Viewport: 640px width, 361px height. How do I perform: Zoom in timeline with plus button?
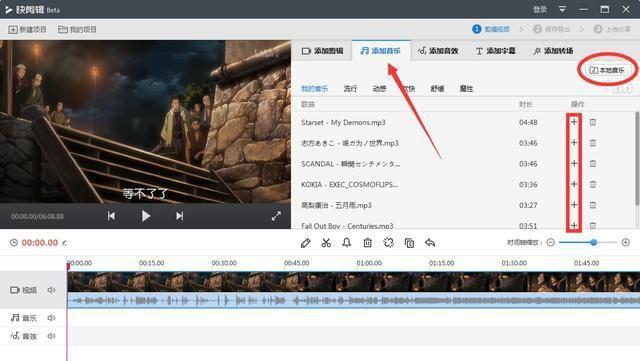626,243
